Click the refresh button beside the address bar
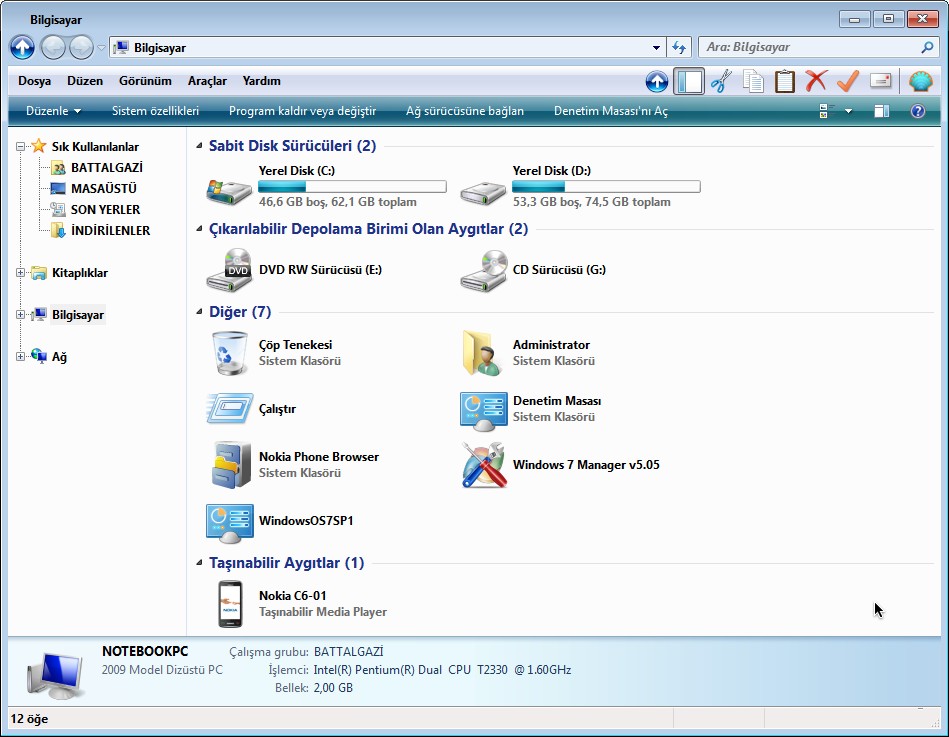This screenshot has width=949, height=737. pyautogui.click(x=679, y=47)
